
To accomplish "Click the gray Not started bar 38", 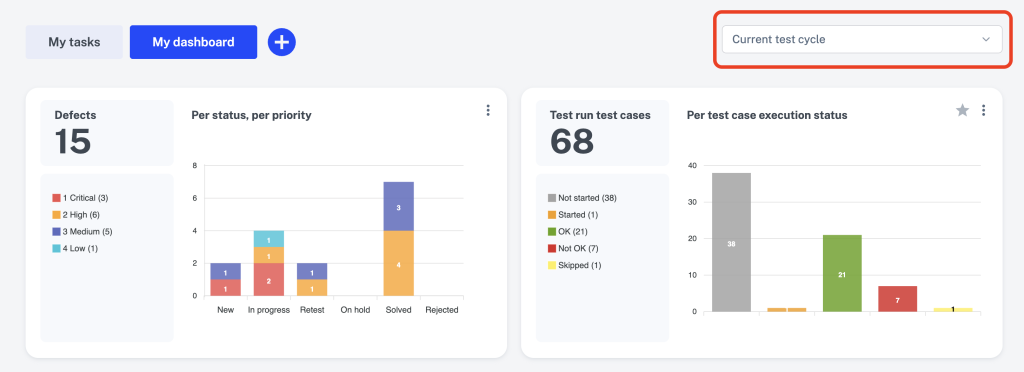I will point(731,242).
